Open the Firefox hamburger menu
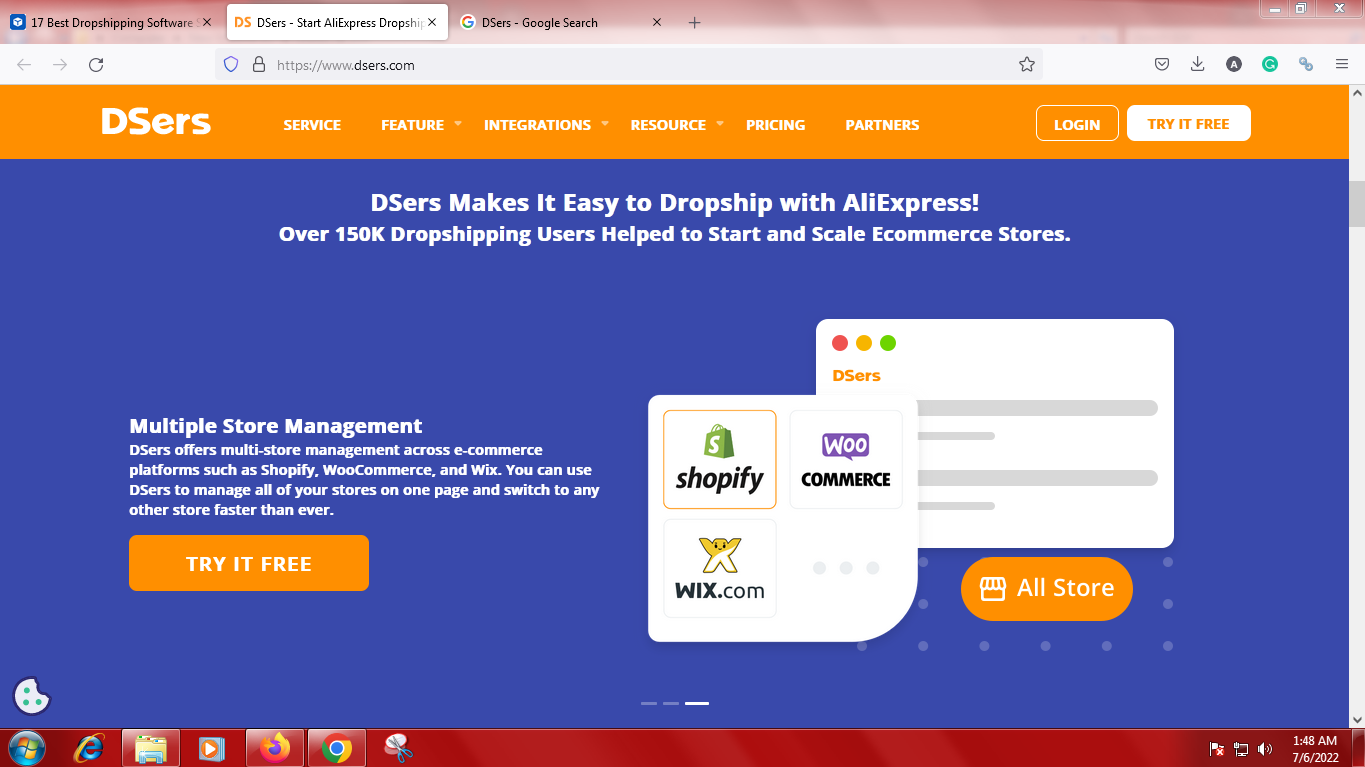This screenshot has width=1365, height=767. click(1342, 64)
